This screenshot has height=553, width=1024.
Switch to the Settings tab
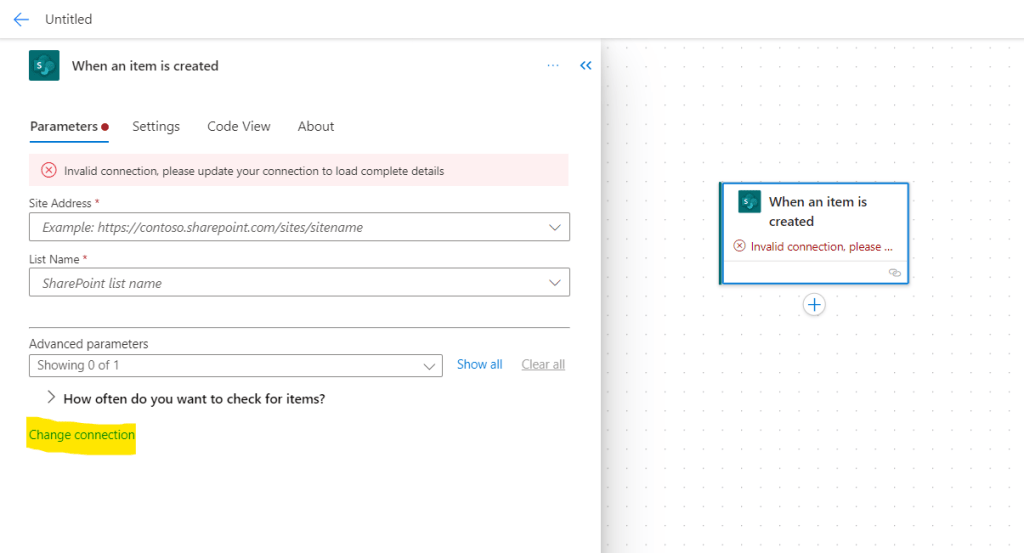coord(156,127)
